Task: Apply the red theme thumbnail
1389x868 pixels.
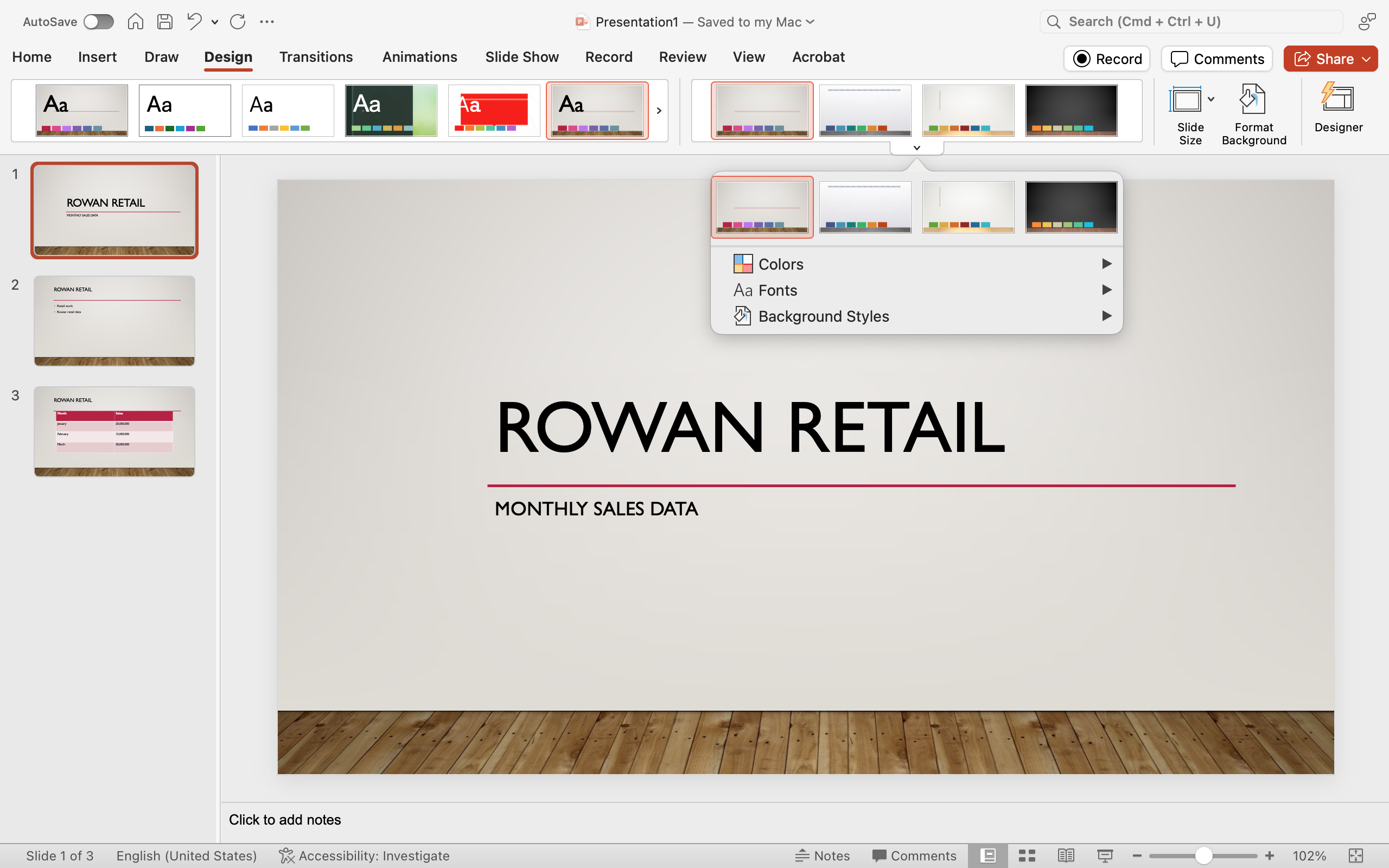Action: [494, 110]
